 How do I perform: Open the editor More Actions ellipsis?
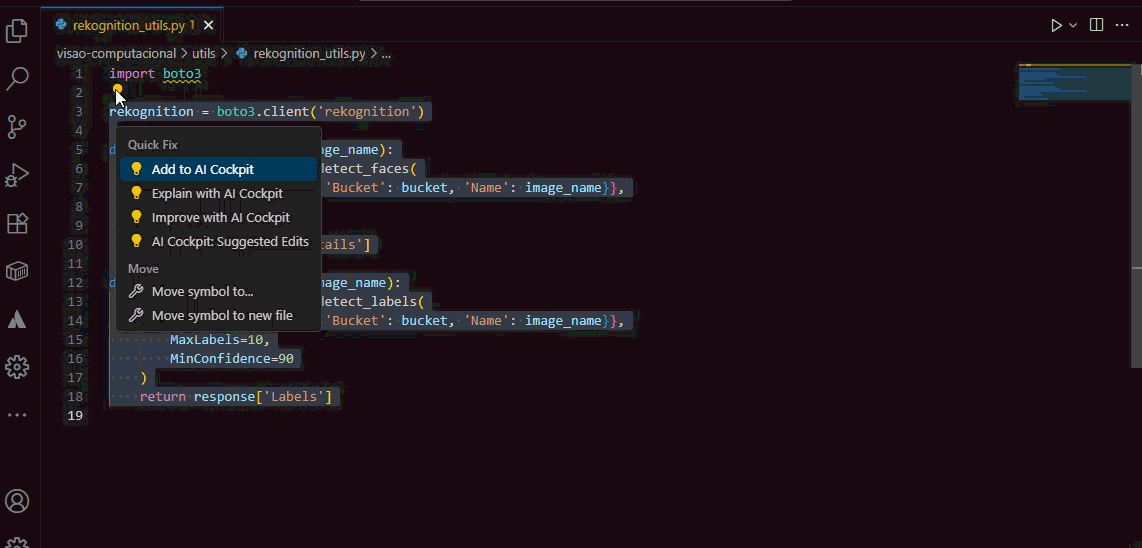click(1124, 25)
